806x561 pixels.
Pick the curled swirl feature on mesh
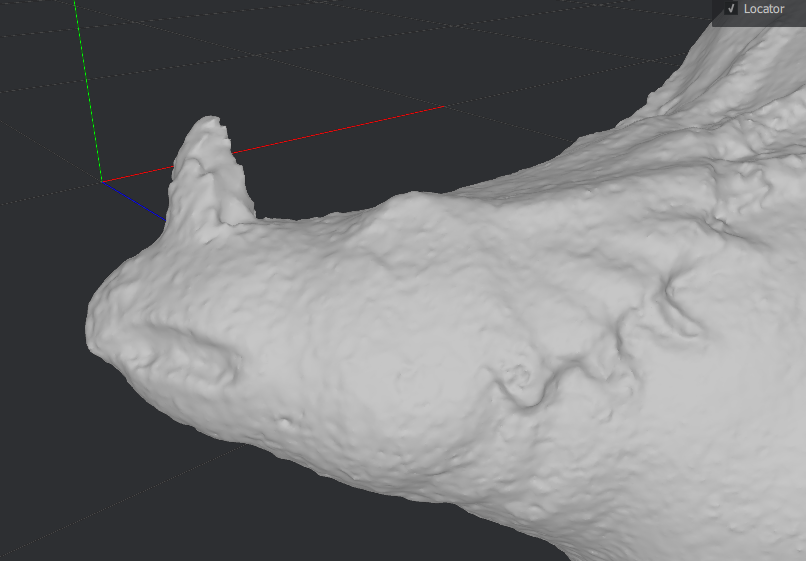[x=522, y=383]
